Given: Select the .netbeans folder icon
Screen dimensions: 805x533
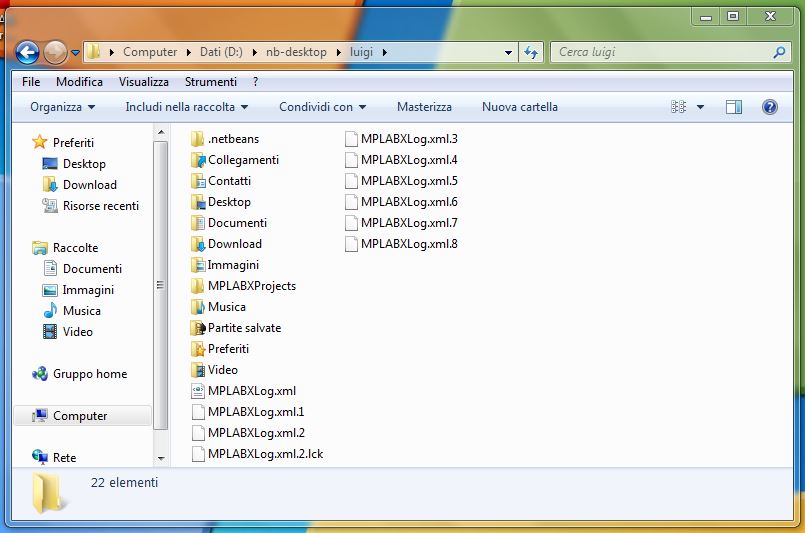Looking at the screenshot, I should click(x=198, y=139).
